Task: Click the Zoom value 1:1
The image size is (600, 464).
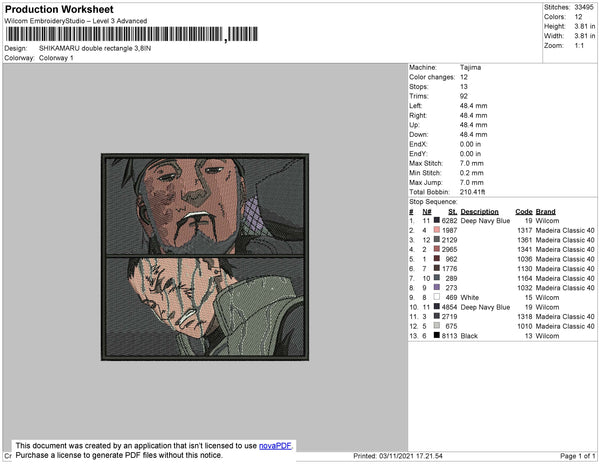Action: pyautogui.click(x=579, y=46)
